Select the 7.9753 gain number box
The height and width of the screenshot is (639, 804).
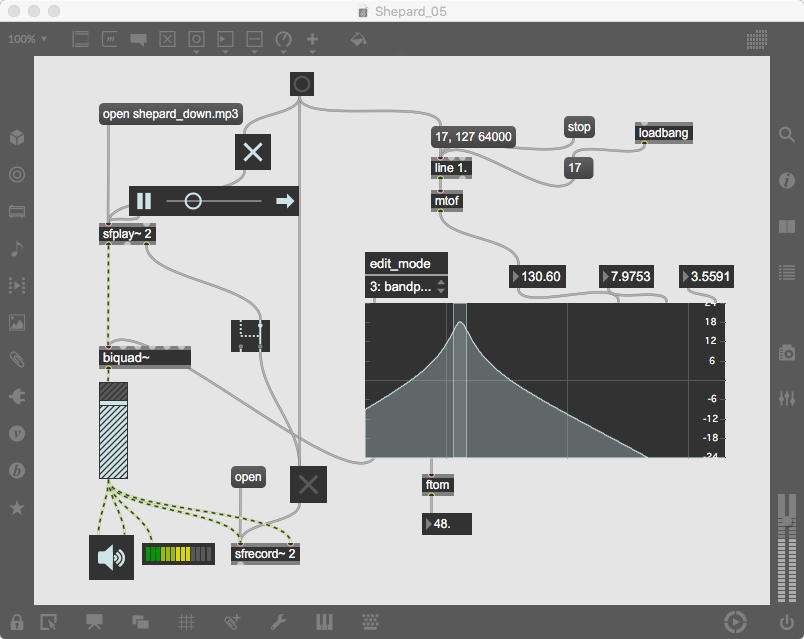point(627,276)
